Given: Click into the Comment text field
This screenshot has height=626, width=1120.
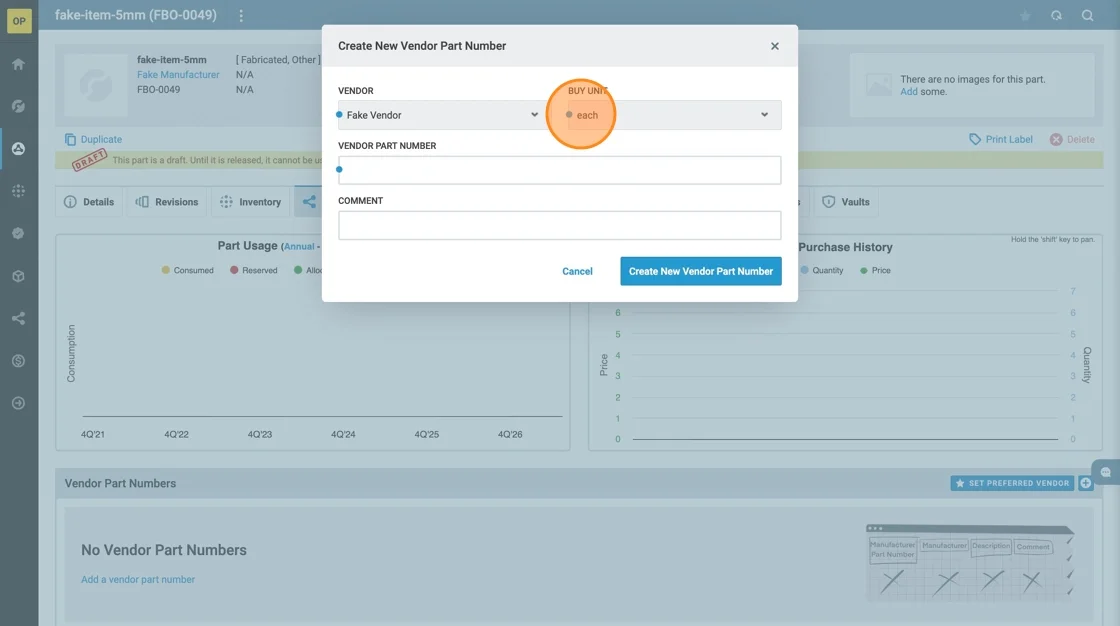Looking at the screenshot, I should point(559,225).
